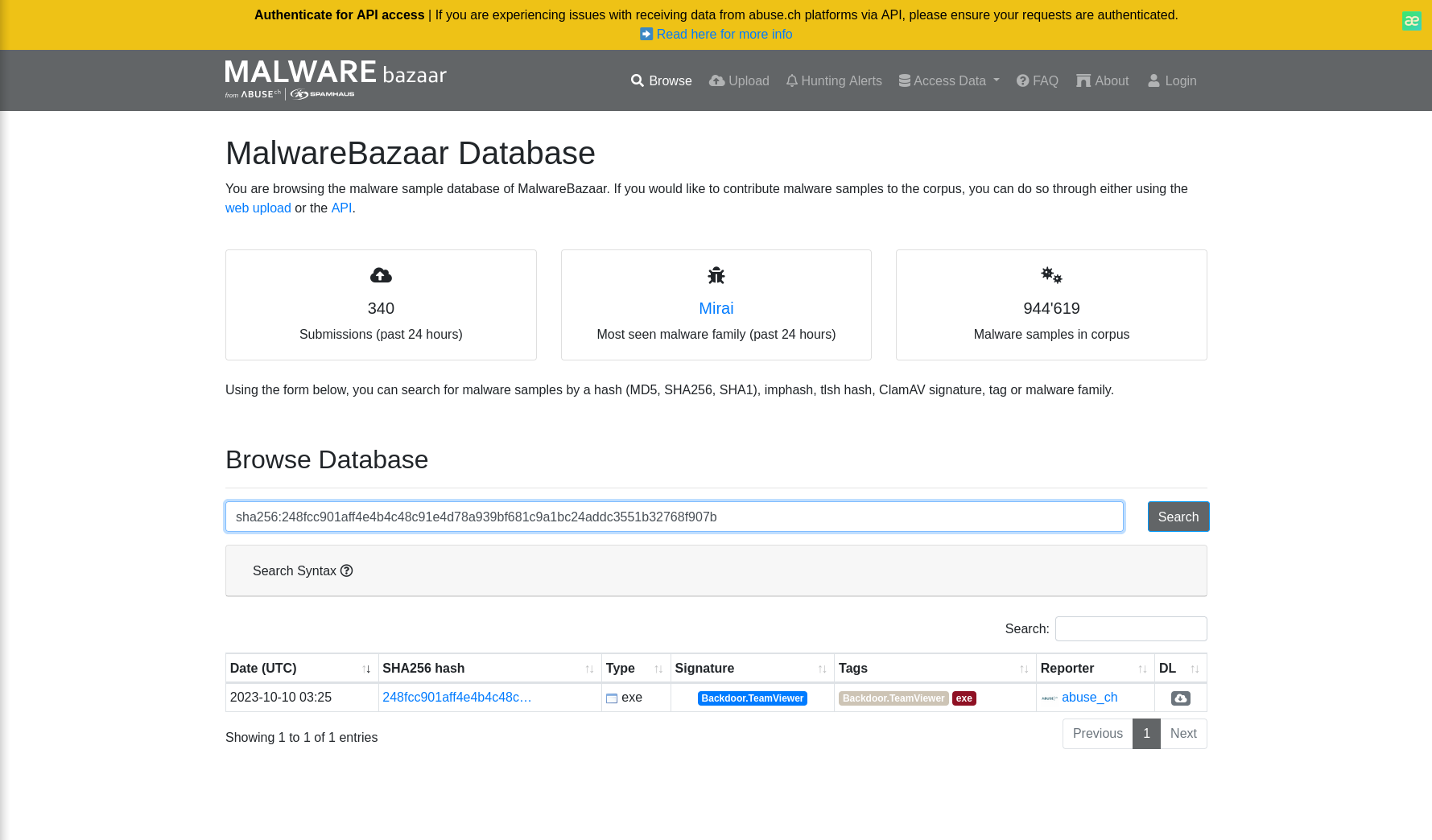Click 'Showing 1 to 1 of 1 entries' text
Image resolution: width=1432 pixels, height=840 pixels.
[x=302, y=738]
